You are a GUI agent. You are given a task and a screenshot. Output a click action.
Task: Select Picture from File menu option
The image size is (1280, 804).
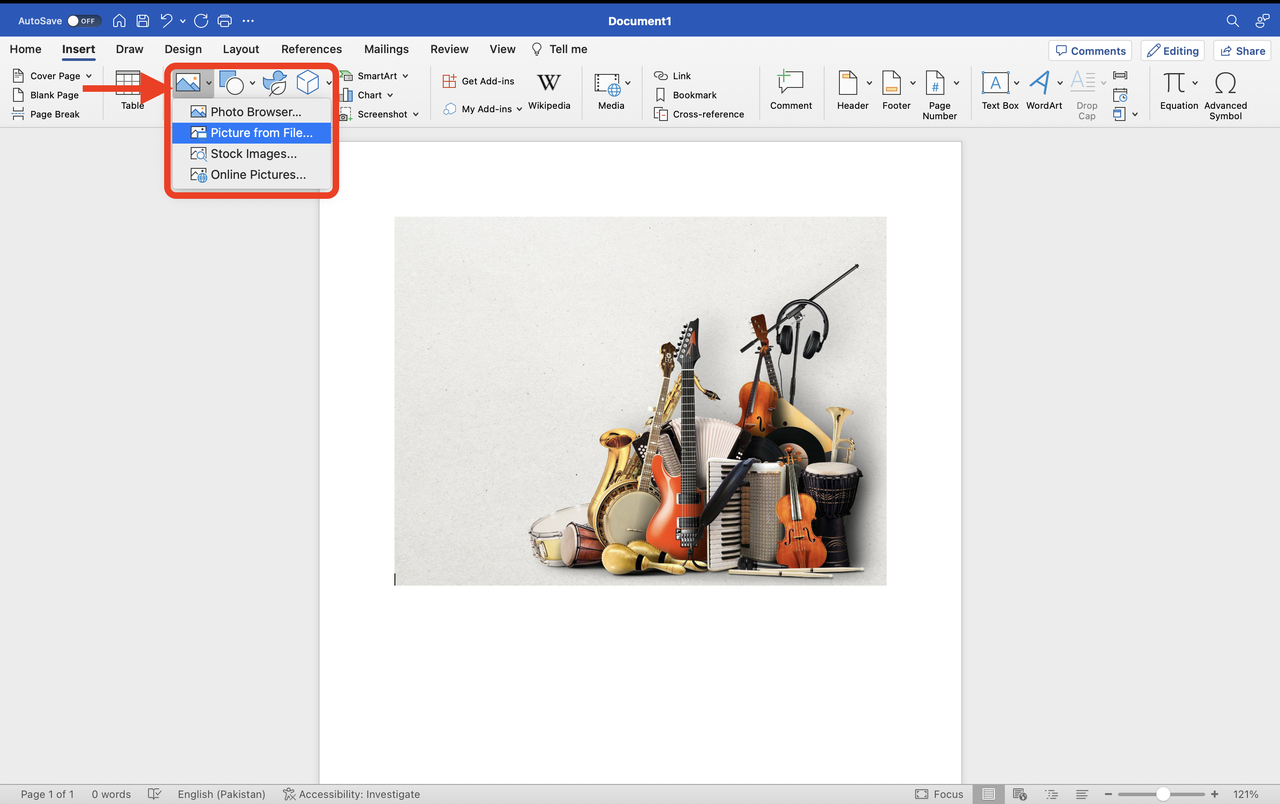pyautogui.click(x=261, y=133)
